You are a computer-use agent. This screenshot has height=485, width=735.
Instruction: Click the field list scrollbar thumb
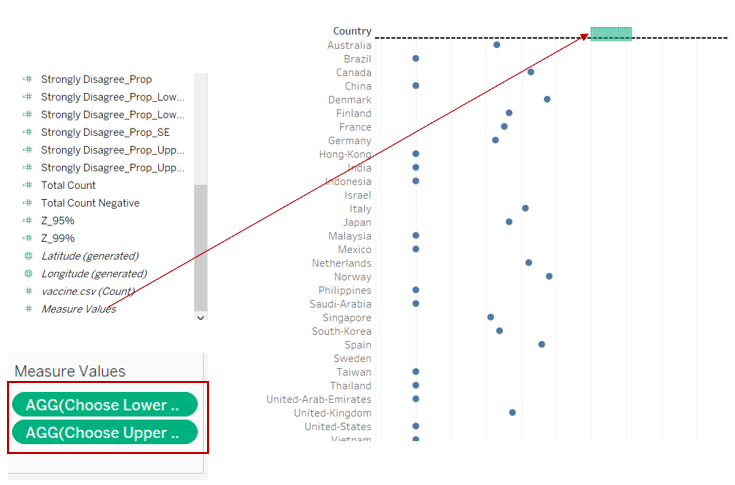(x=201, y=246)
